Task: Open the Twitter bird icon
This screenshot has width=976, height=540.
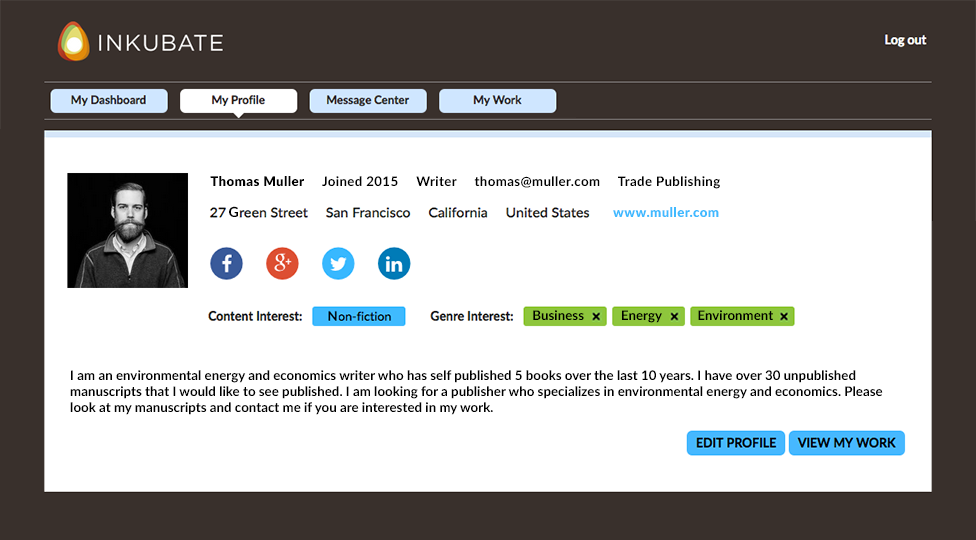Action: [x=338, y=264]
